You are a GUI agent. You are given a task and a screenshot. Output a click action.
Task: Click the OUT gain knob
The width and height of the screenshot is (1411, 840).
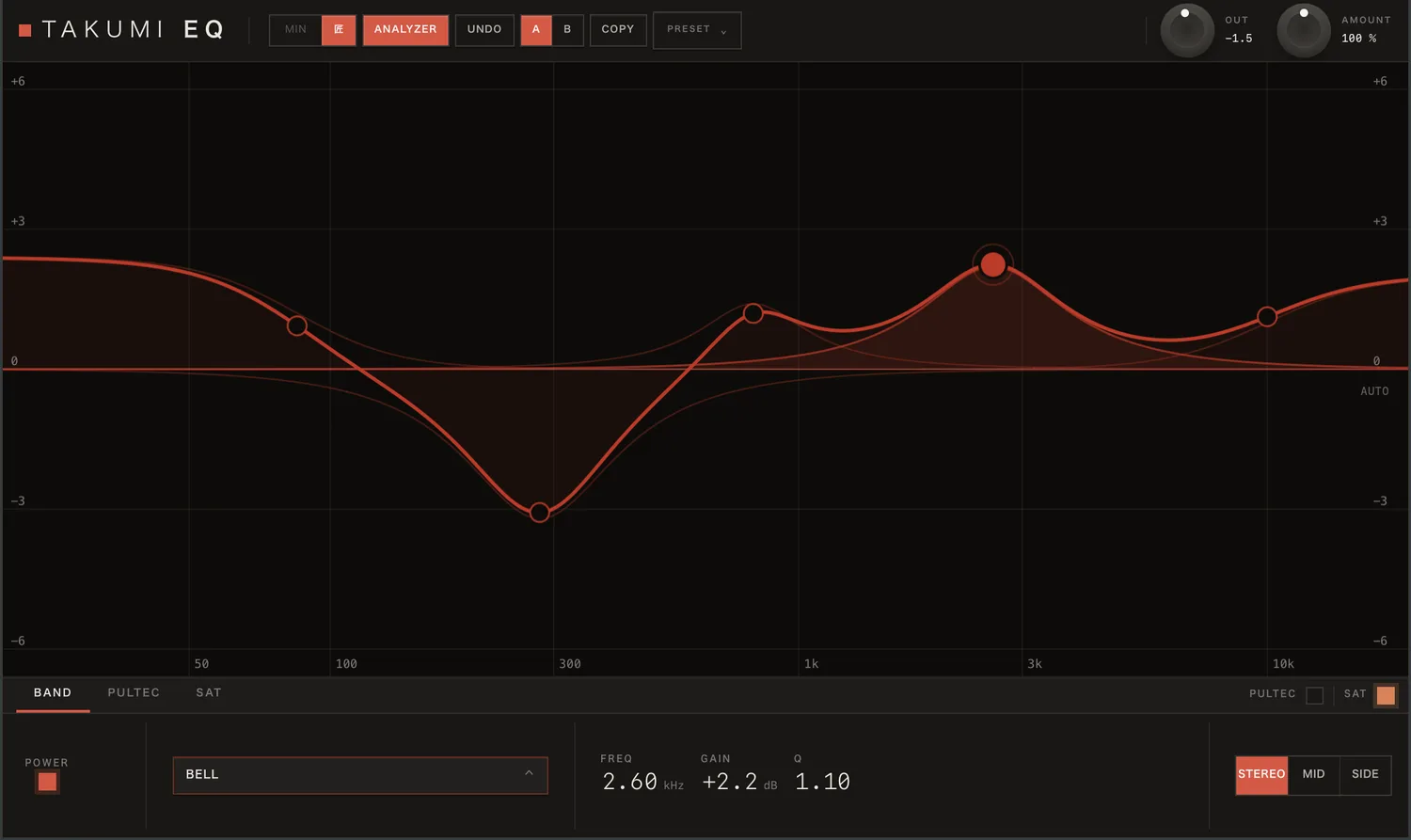click(1187, 30)
